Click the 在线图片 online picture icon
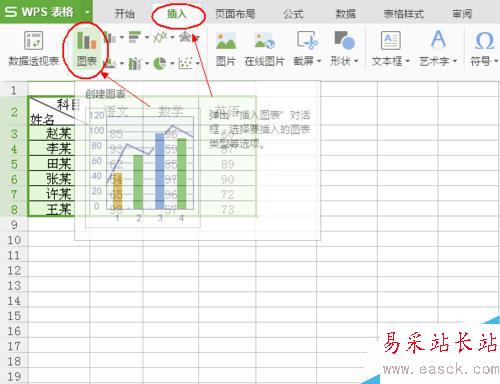Screen dimensions: 500x384 point(265,41)
